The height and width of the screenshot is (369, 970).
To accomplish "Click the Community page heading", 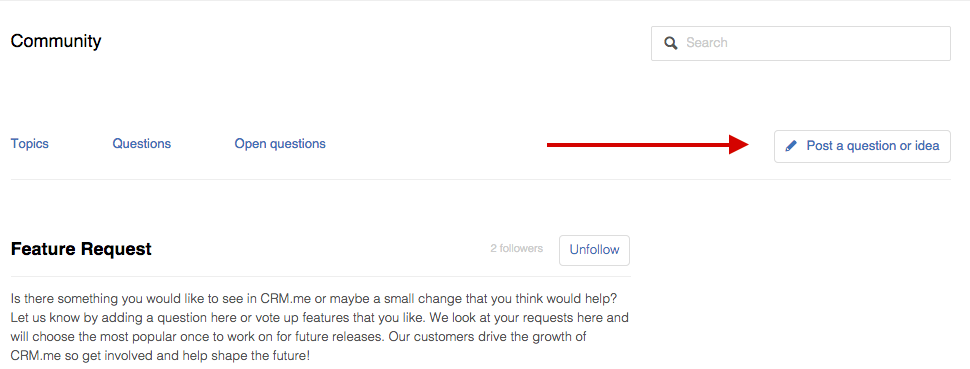I will [x=56, y=41].
